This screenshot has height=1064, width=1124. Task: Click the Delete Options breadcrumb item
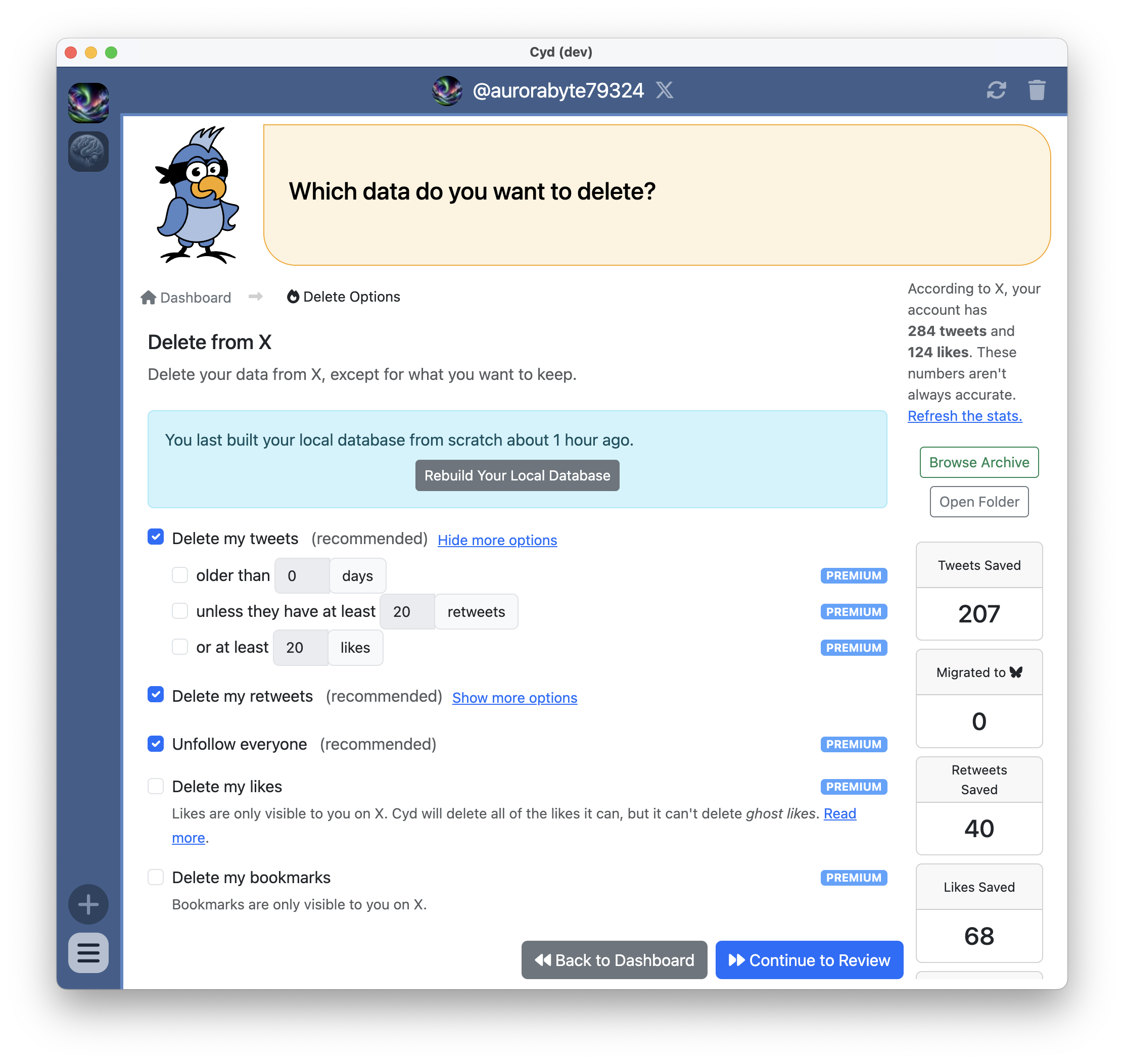pyautogui.click(x=343, y=297)
